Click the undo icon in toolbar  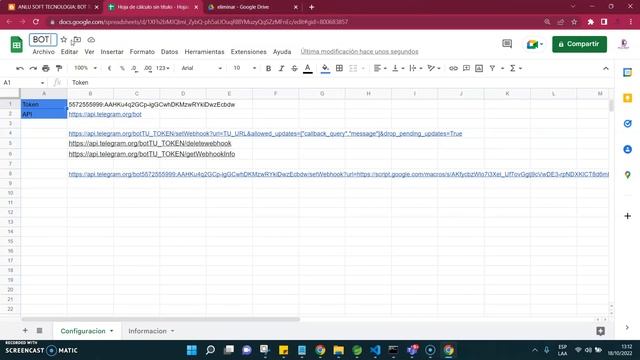coord(20,69)
